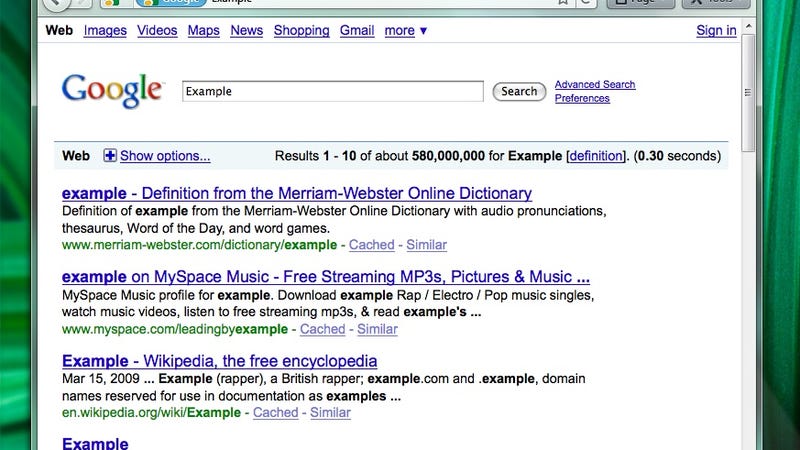Image resolution: width=800 pixels, height=450 pixels.
Task: Open the Cached link for the MySpace result
Action: pos(322,329)
